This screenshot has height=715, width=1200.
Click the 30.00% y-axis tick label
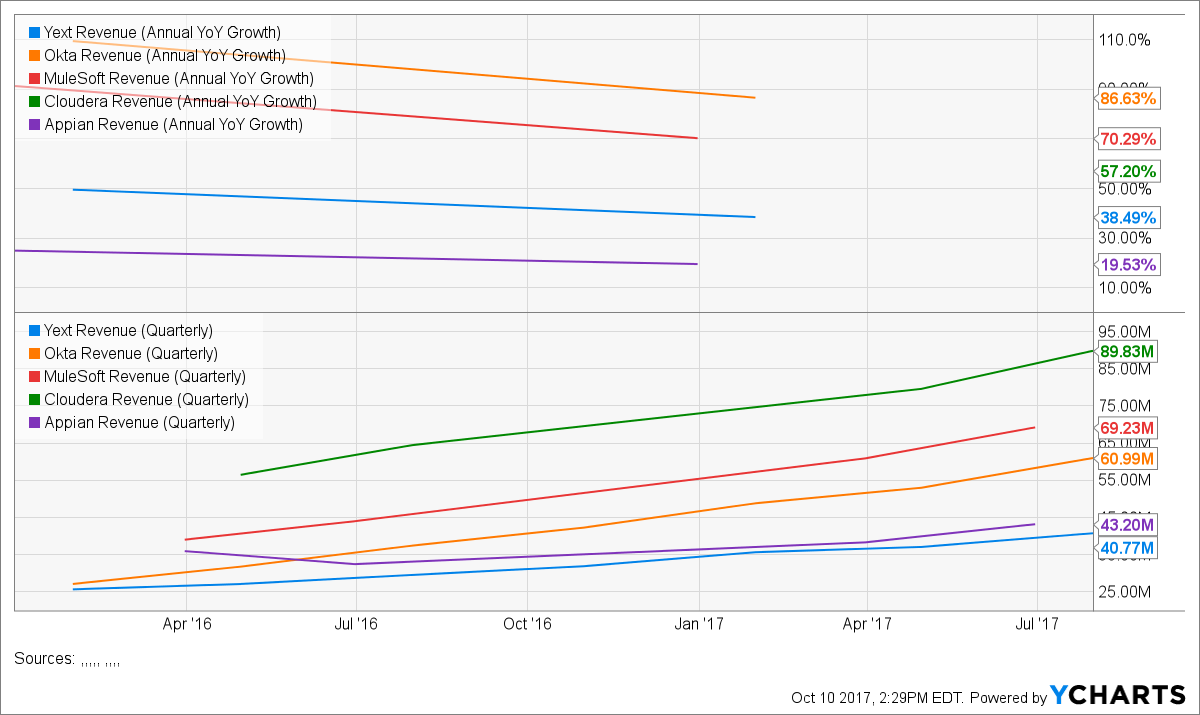pyautogui.click(x=1125, y=238)
